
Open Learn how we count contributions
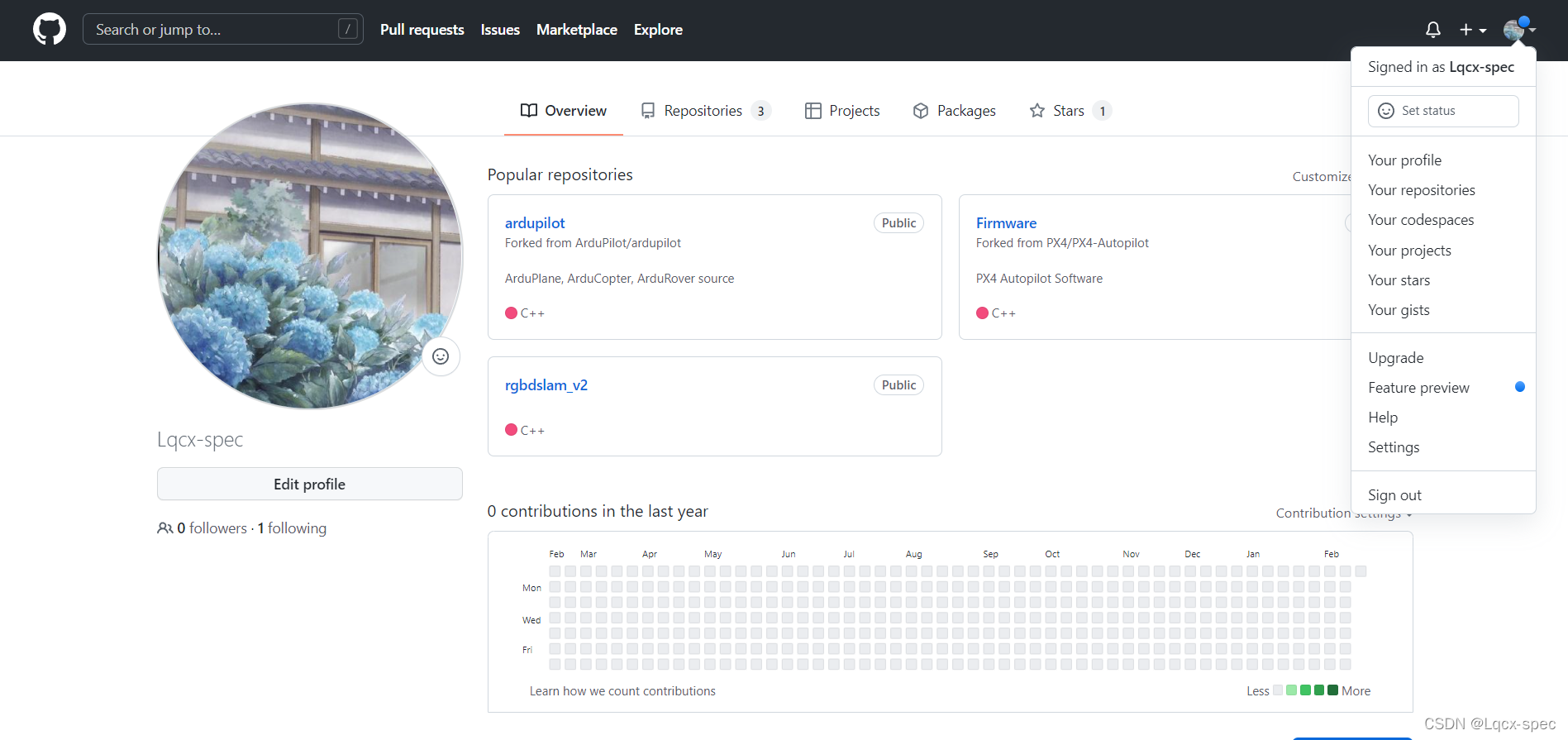point(622,691)
